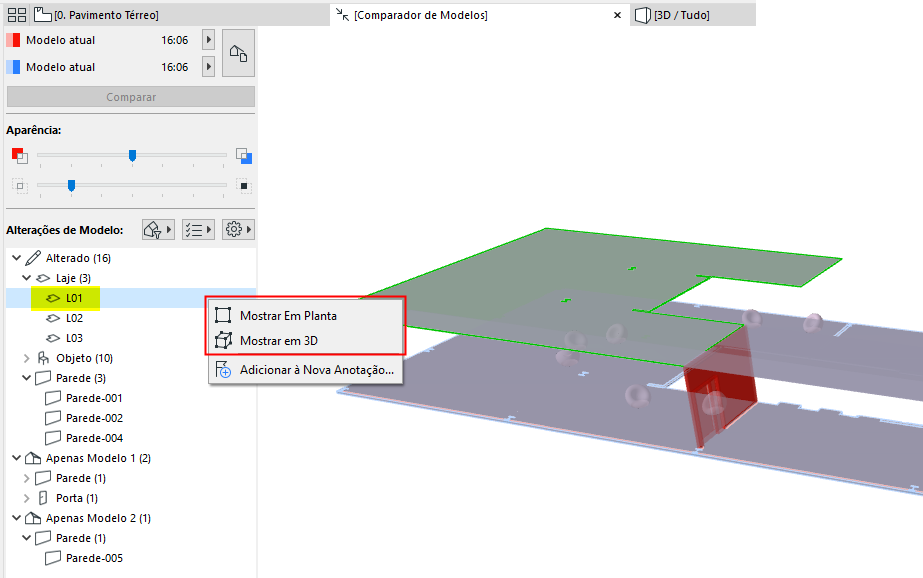The image size is (923, 578).
Task: Open the list options dropdown button
Action: point(198,230)
